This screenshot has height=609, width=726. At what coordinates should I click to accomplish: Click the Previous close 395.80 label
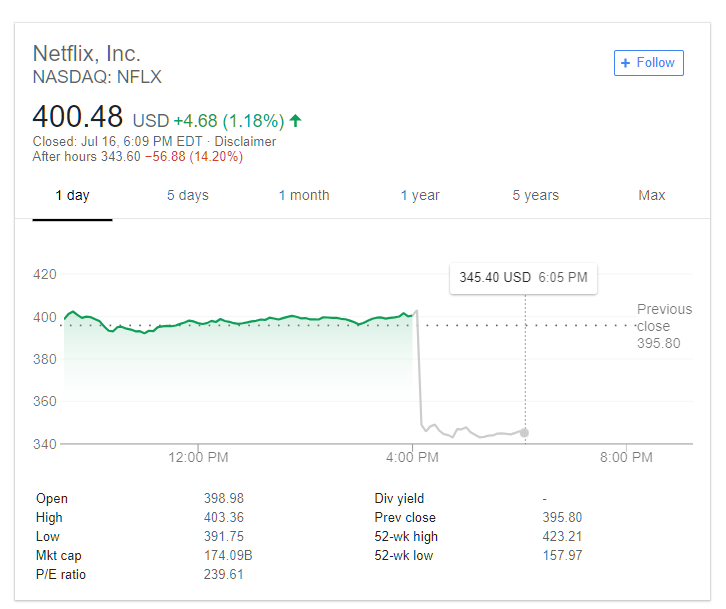coord(664,326)
